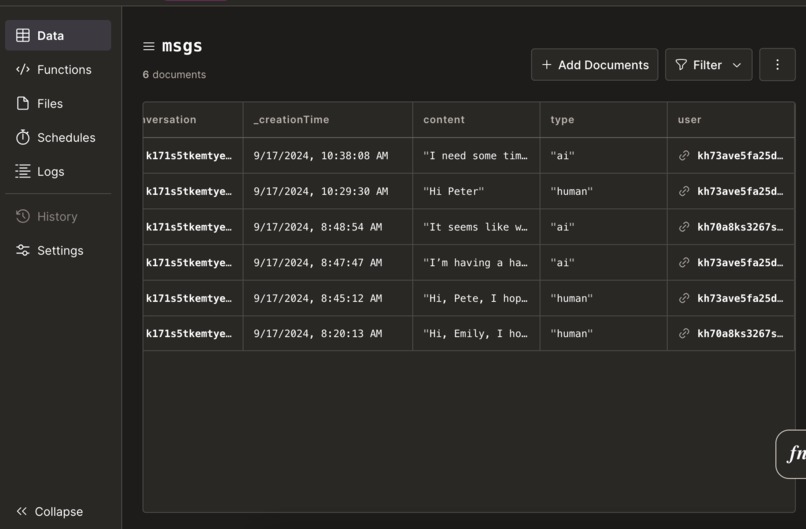Open the Data section in sidebar

point(58,35)
